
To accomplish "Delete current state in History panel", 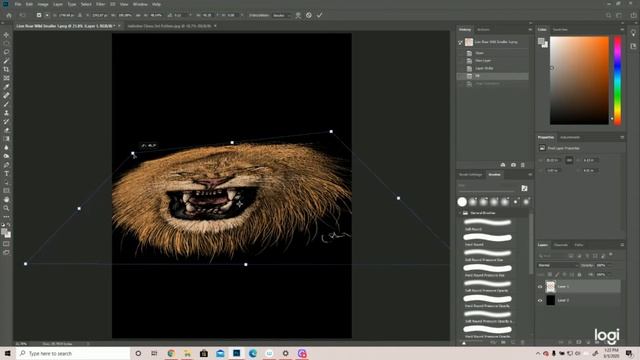I will (x=523, y=165).
